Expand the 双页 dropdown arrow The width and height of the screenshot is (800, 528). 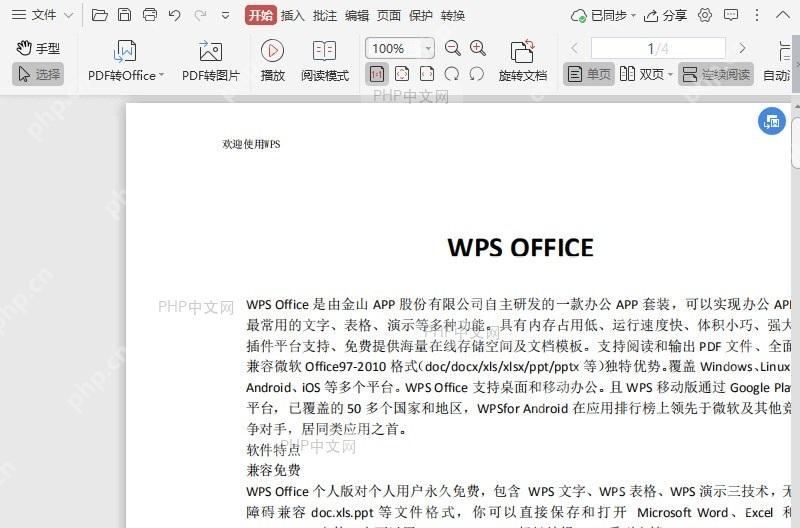point(670,75)
